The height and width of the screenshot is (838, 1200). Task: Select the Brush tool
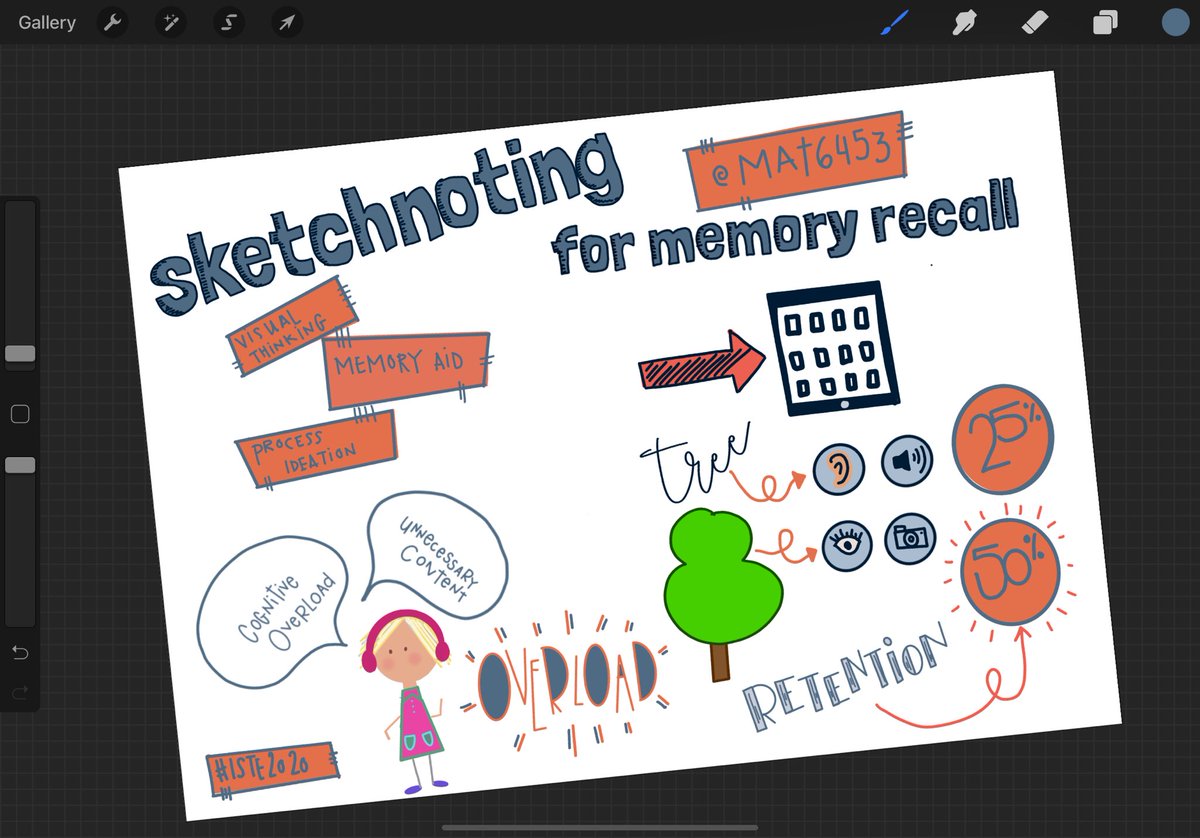[x=893, y=22]
